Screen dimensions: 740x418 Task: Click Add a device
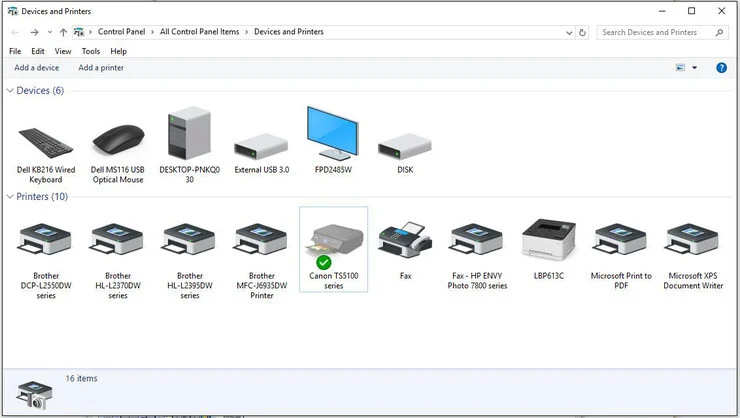pyautogui.click(x=37, y=68)
